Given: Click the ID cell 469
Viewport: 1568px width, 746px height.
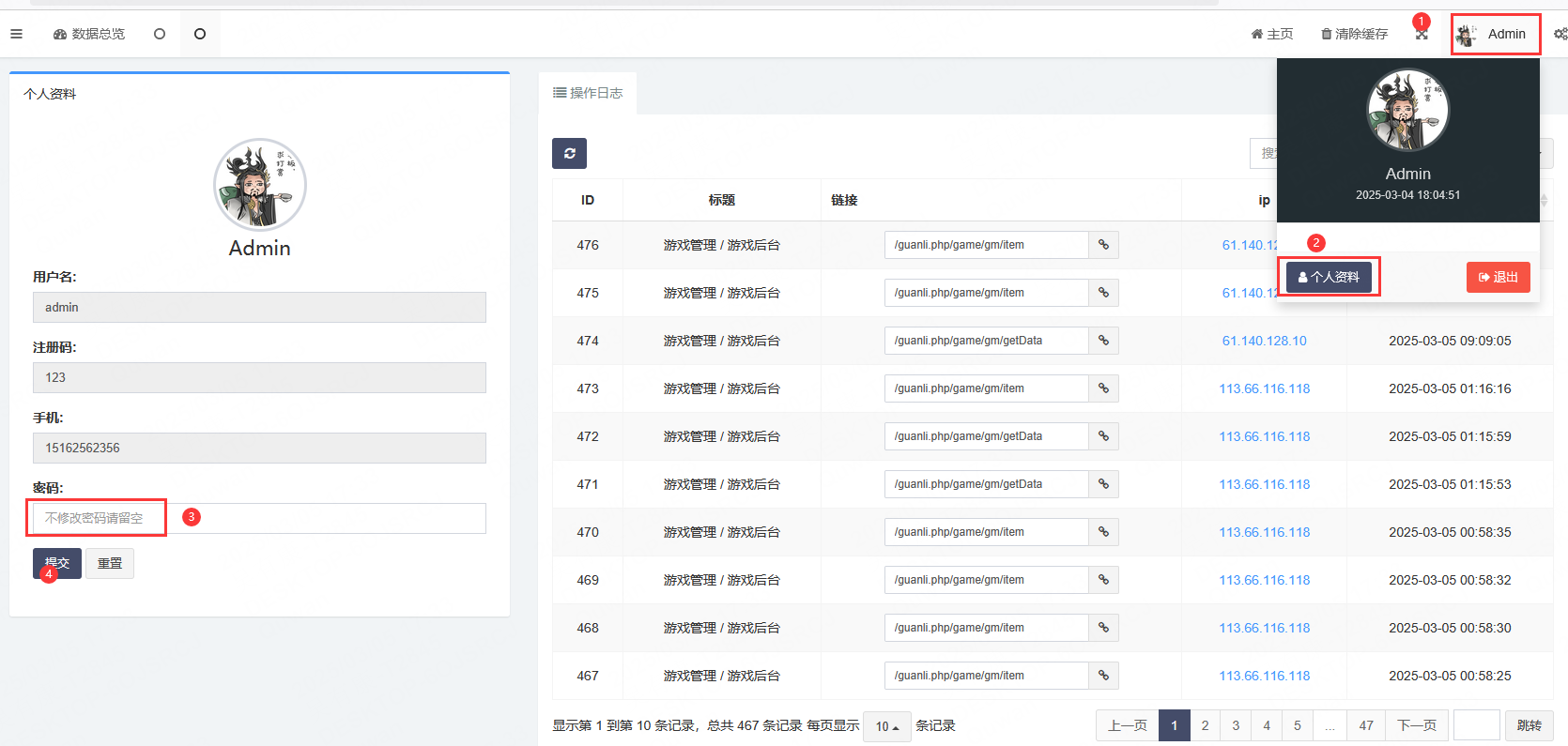Looking at the screenshot, I should point(588,580).
